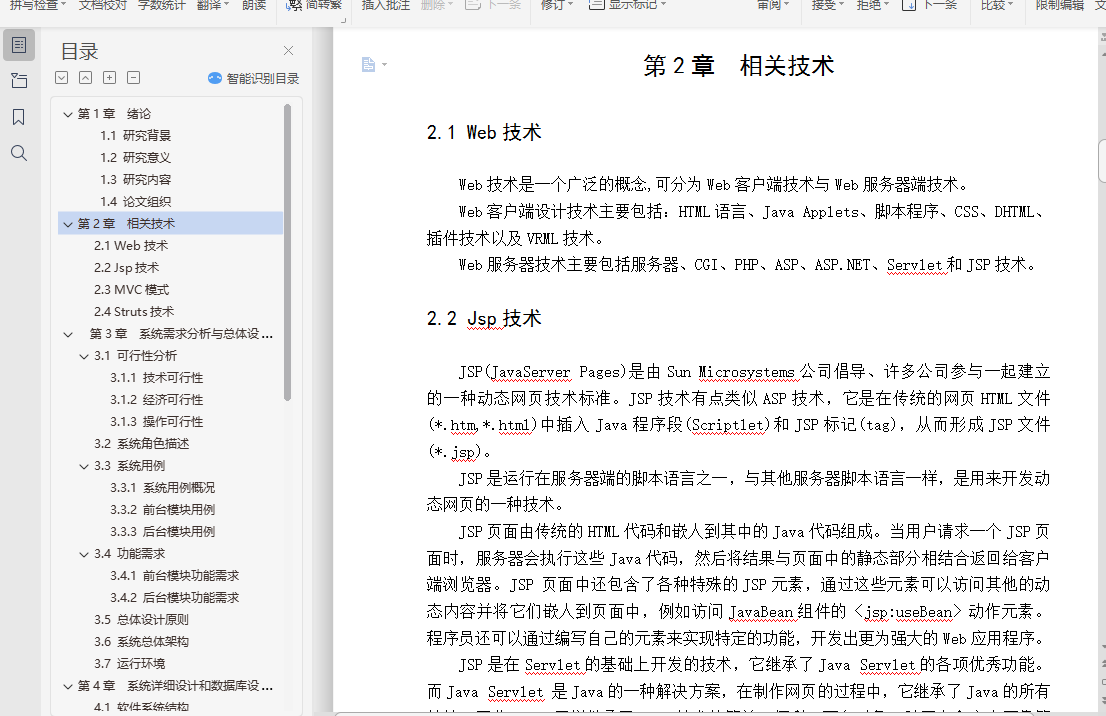
Task: Go to outline entry 3.5 总体设计原则
Action: tap(141, 619)
